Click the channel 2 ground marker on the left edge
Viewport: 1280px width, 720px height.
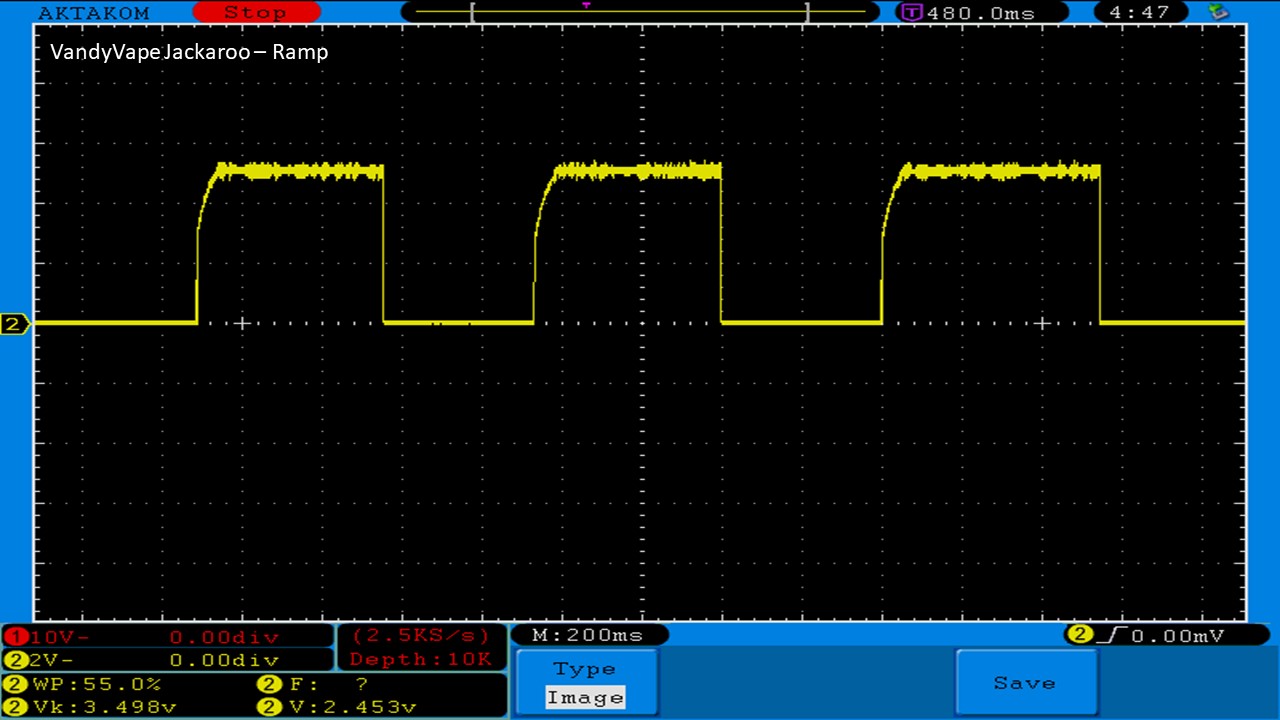click(15, 323)
